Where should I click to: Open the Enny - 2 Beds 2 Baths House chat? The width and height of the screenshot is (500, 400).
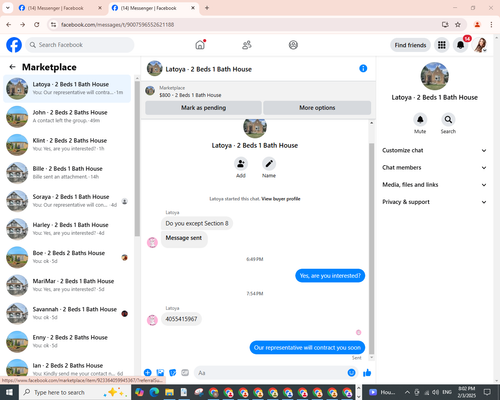point(67,341)
